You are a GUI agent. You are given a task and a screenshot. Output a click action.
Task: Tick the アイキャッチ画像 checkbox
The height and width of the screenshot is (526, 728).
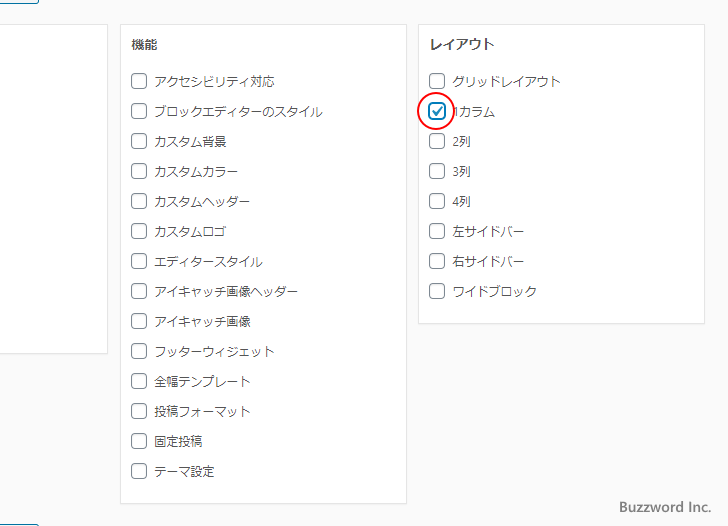pyautogui.click(x=139, y=321)
